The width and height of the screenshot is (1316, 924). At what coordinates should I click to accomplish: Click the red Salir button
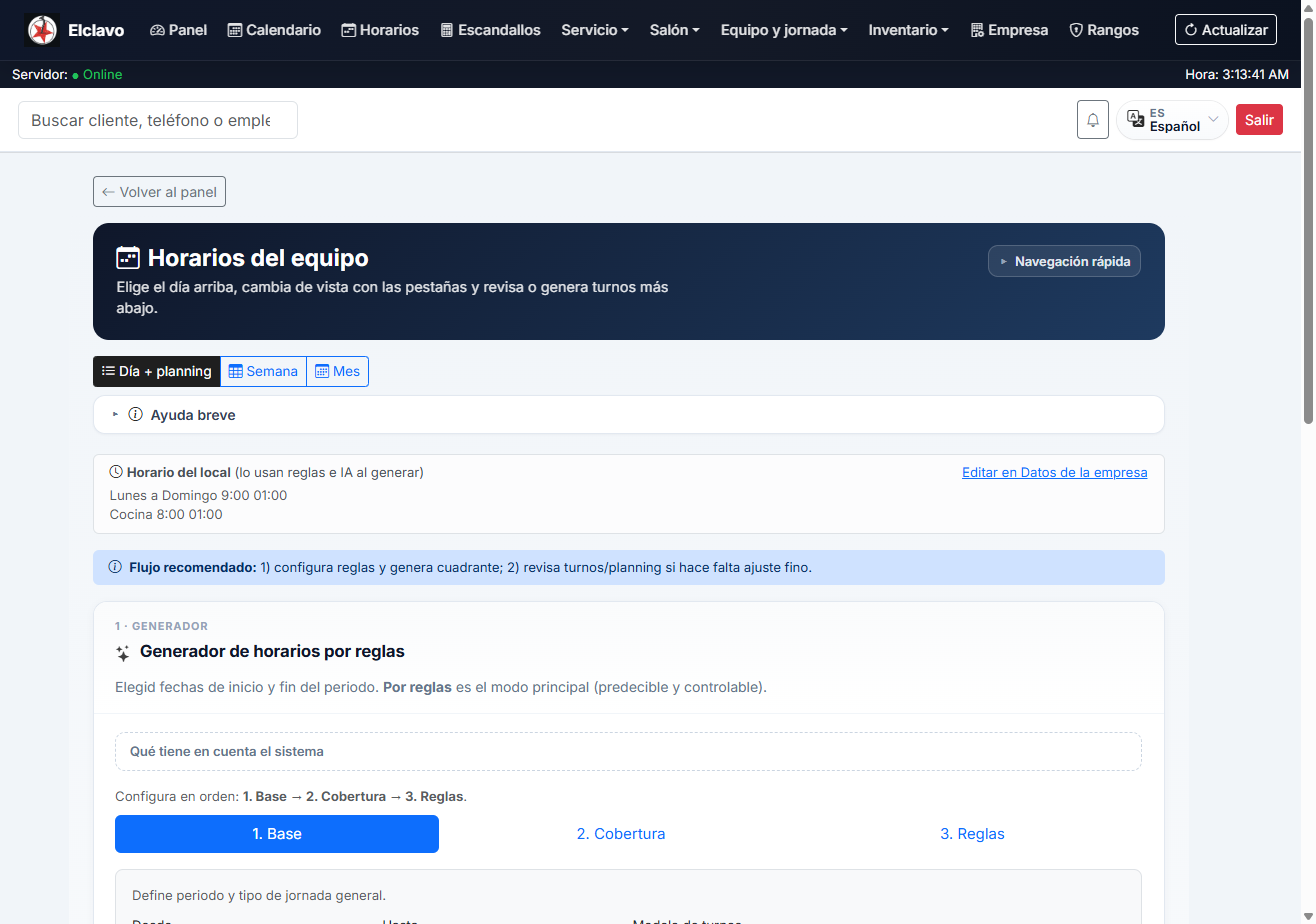[1259, 120]
